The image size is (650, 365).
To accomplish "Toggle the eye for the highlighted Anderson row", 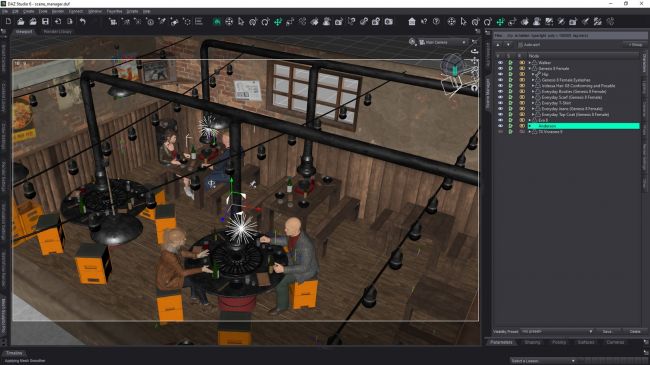I will pyautogui.click(x=500, y=126).
